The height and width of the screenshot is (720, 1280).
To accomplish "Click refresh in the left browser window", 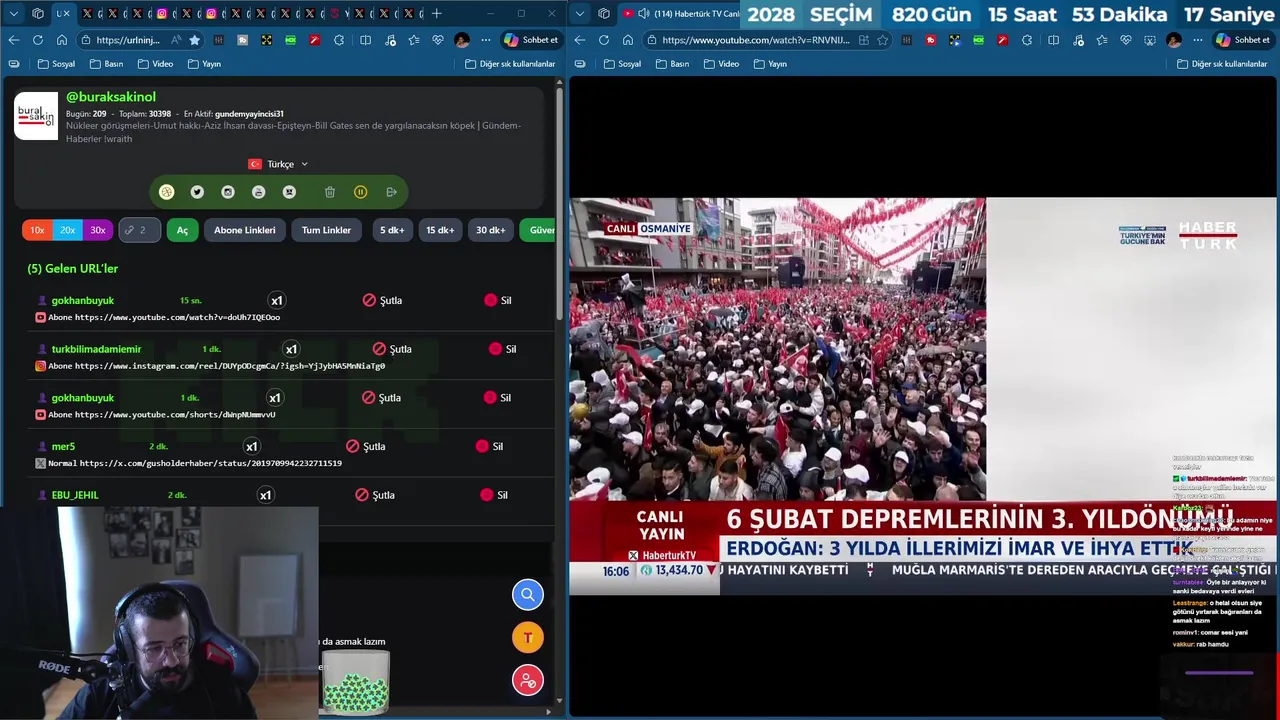I will (37, 40).
